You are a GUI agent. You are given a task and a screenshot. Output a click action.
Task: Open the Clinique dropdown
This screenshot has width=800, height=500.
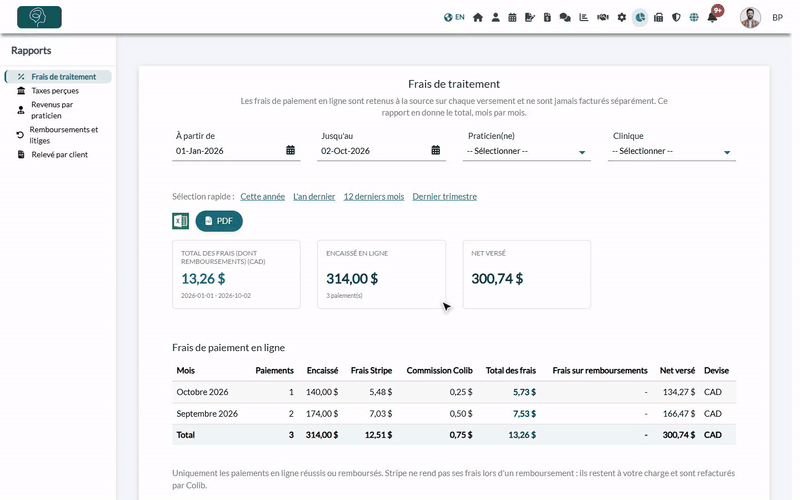(671, 151)
